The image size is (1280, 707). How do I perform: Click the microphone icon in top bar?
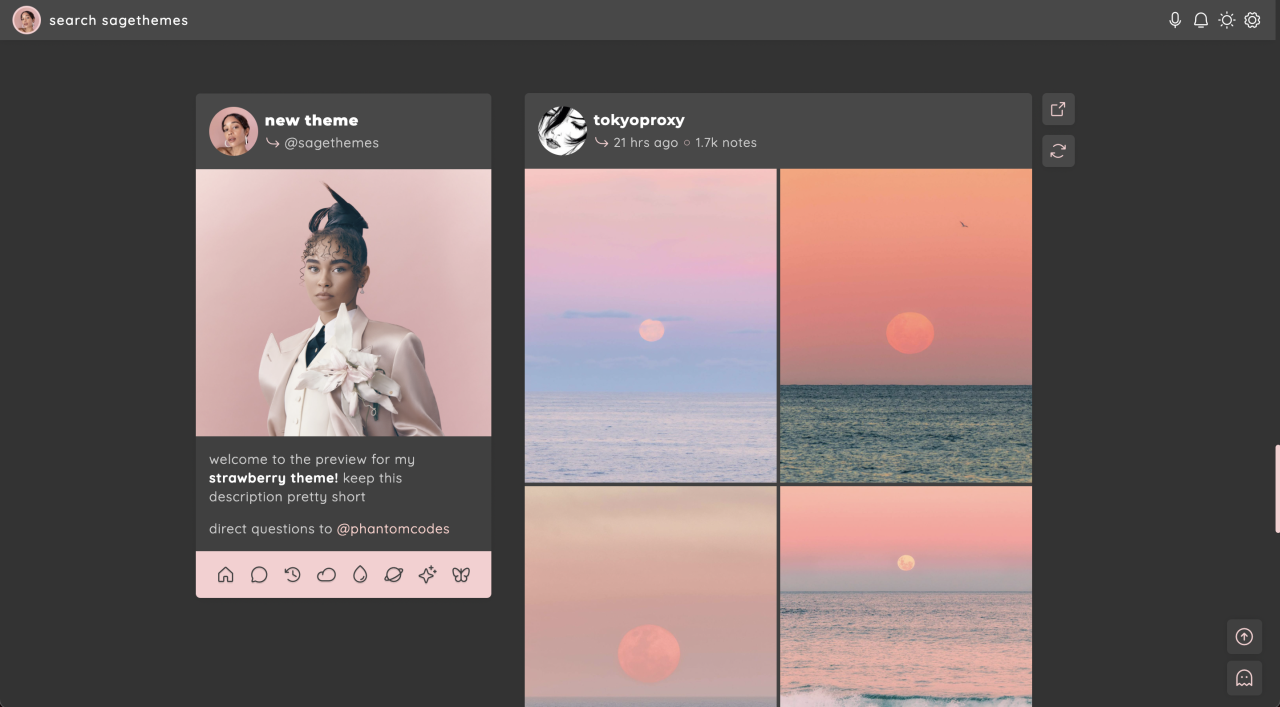[x=1175, y=20]
